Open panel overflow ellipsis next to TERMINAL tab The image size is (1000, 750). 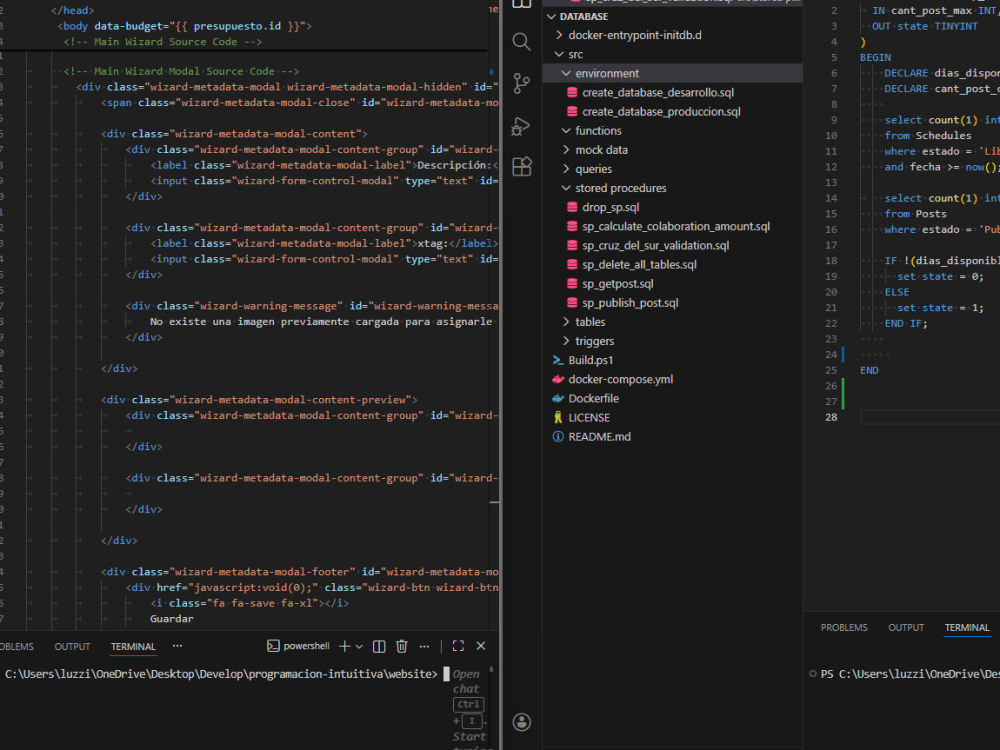177,645
